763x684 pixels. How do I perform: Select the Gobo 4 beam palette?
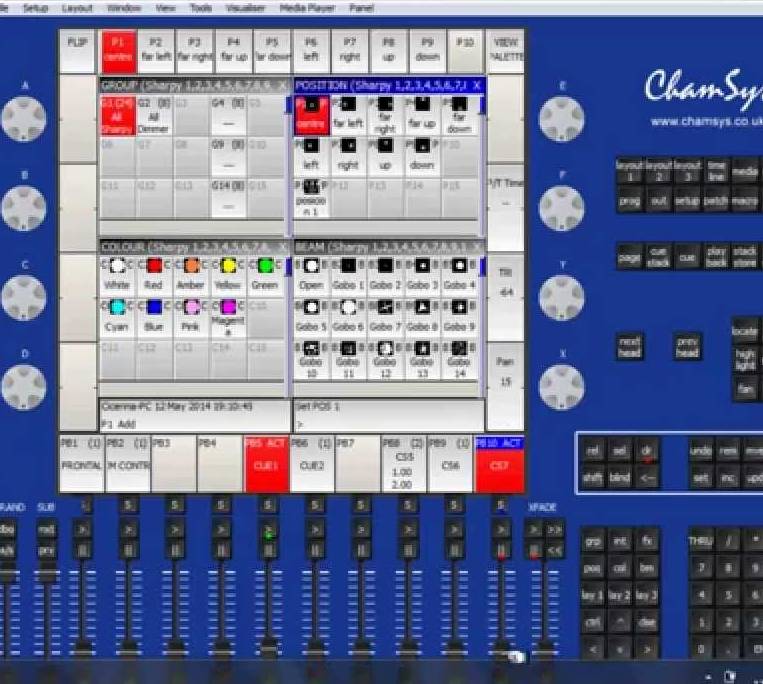(x=459, y=275)
